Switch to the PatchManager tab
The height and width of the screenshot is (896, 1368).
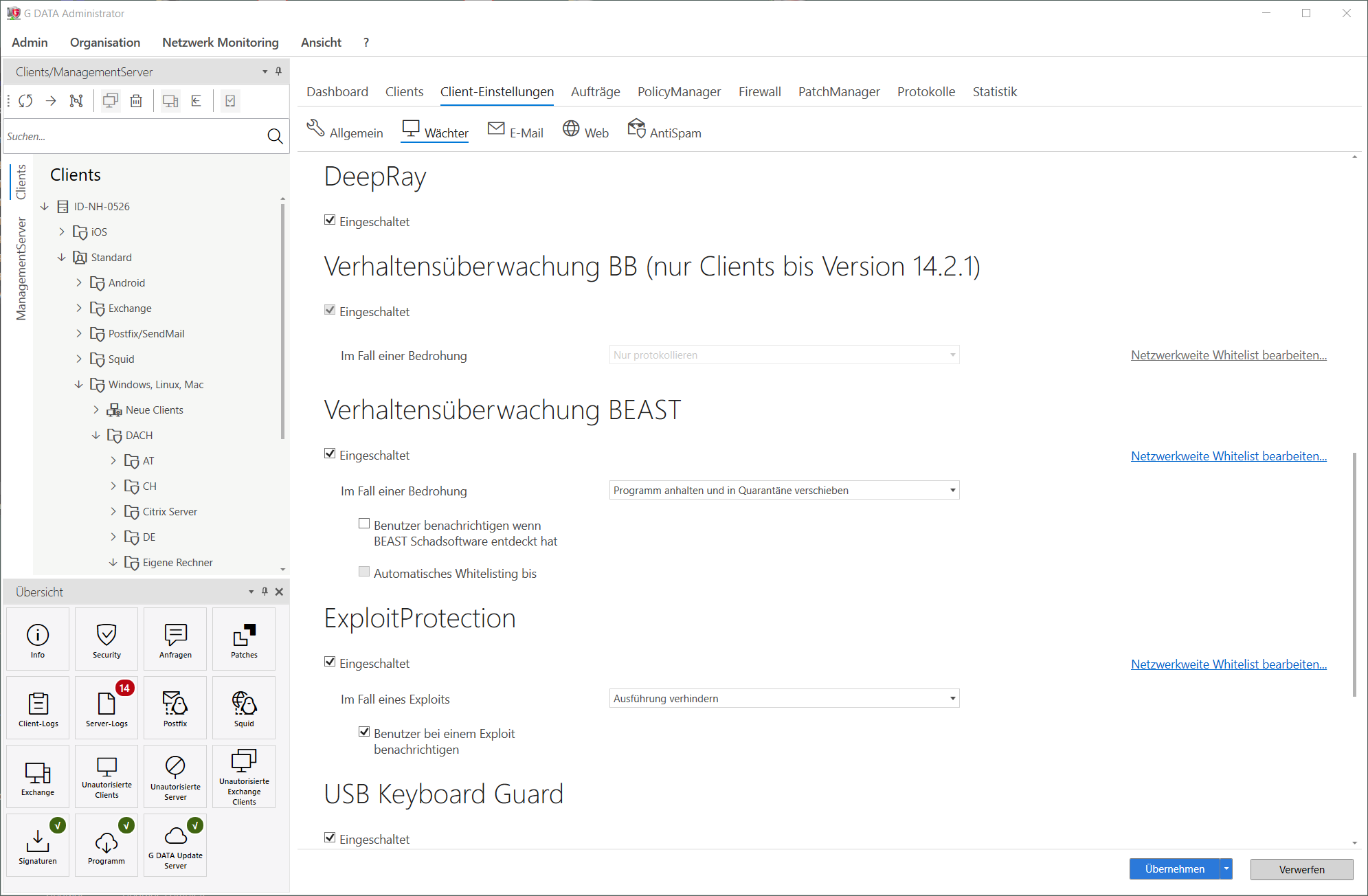tap(838, 92)
